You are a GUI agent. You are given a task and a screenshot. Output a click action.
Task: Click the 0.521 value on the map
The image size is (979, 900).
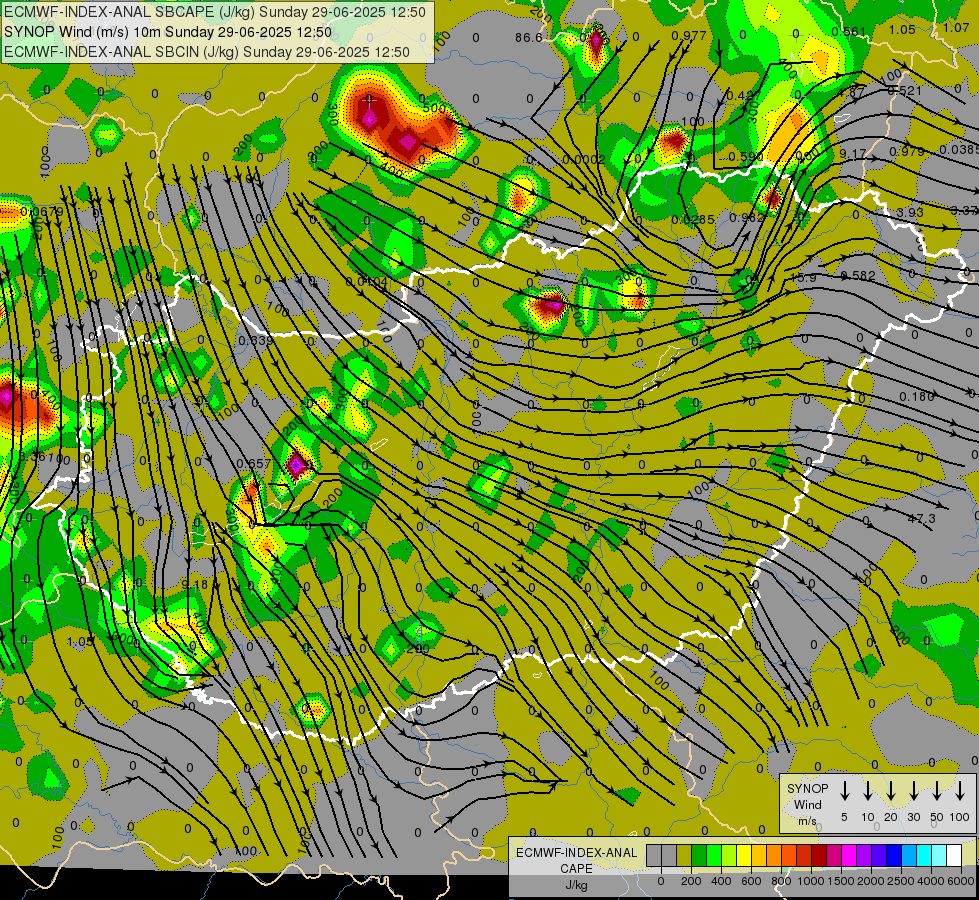(904, 91)
